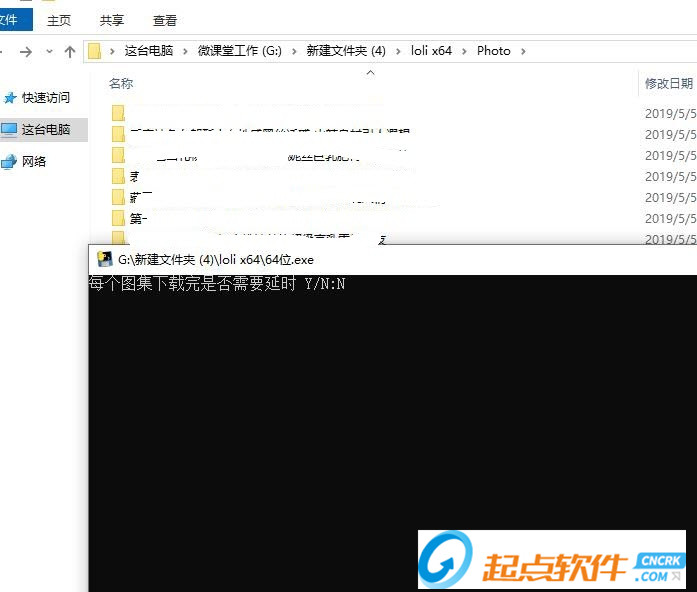
Task: Sort by 修改日期 column header
Action: click(669, 83)
